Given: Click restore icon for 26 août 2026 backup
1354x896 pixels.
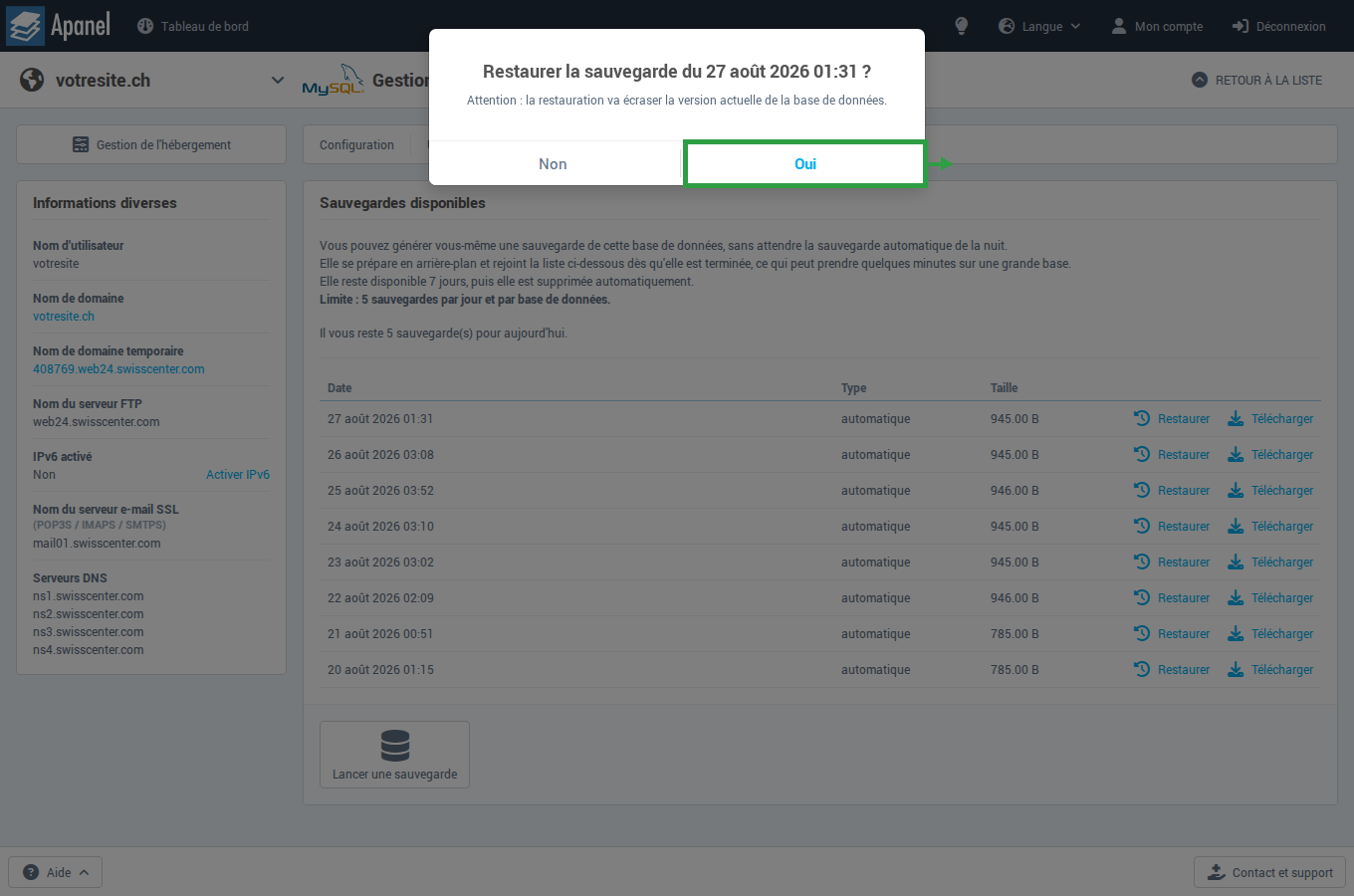Looking at the screenshot, I should 1142,454.
